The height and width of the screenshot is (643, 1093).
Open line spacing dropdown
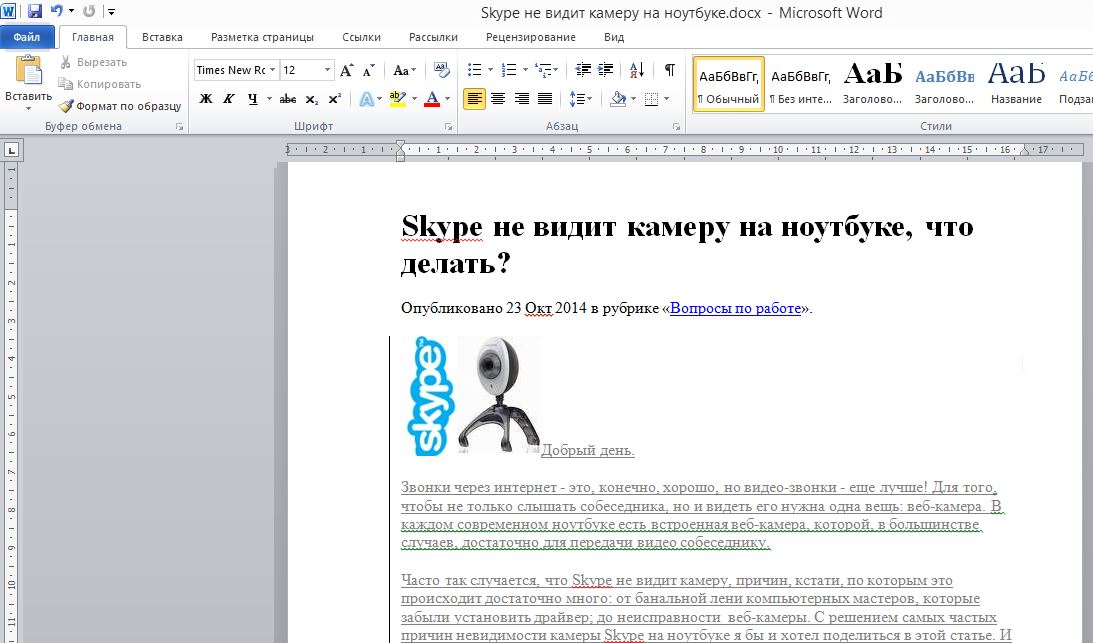click(x=581, y=99)
